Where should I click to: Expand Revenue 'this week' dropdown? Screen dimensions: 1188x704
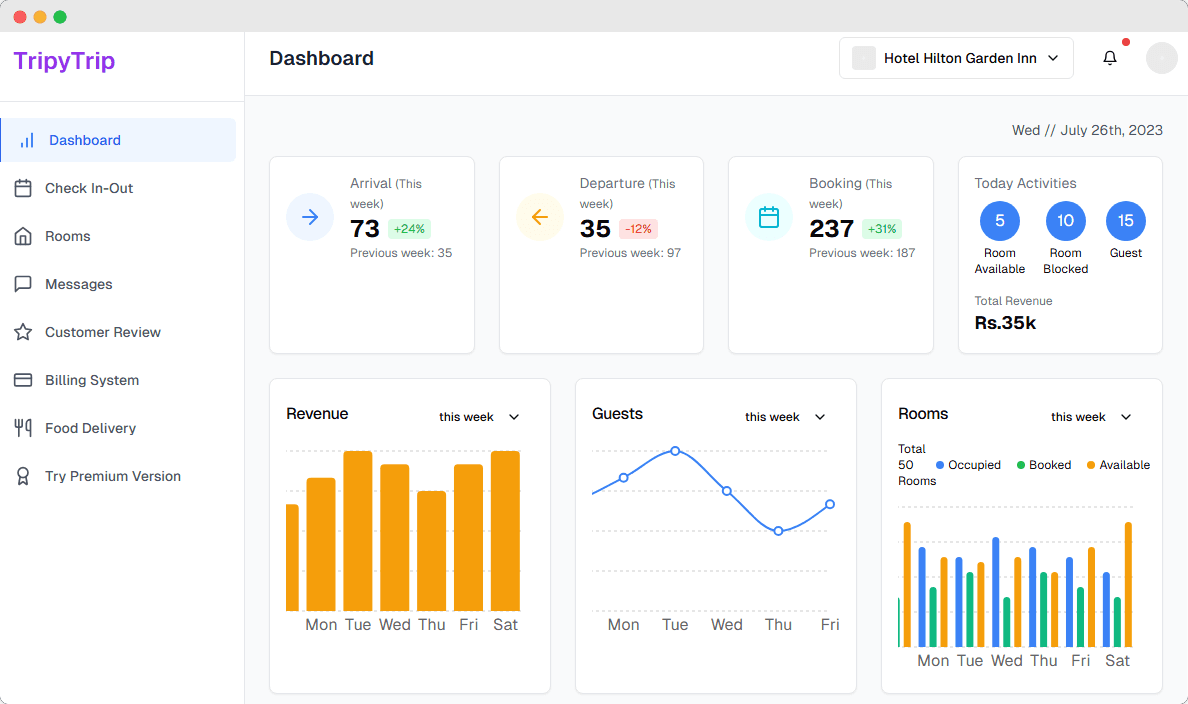480,417
